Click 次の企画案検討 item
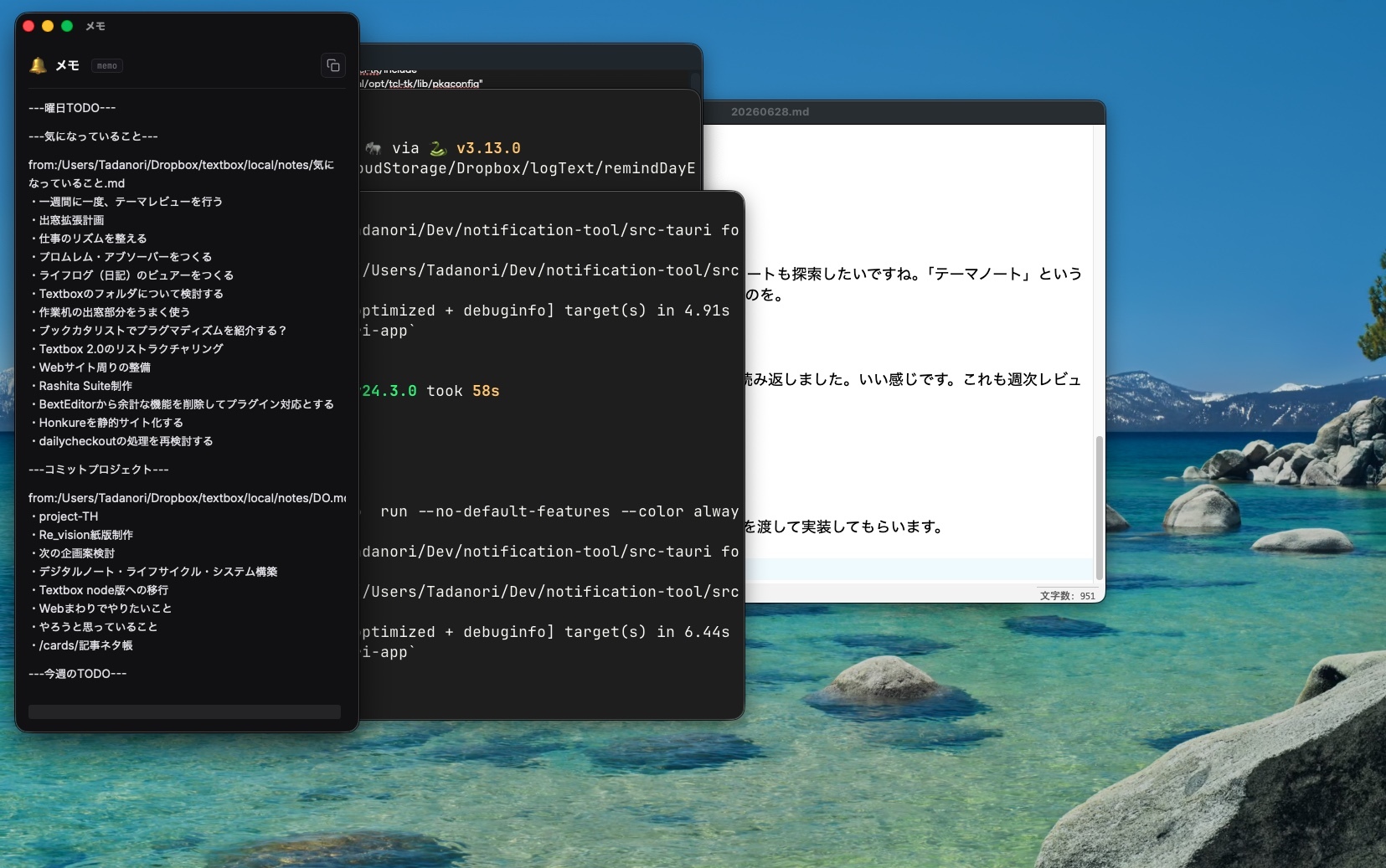 click(72, 553)
